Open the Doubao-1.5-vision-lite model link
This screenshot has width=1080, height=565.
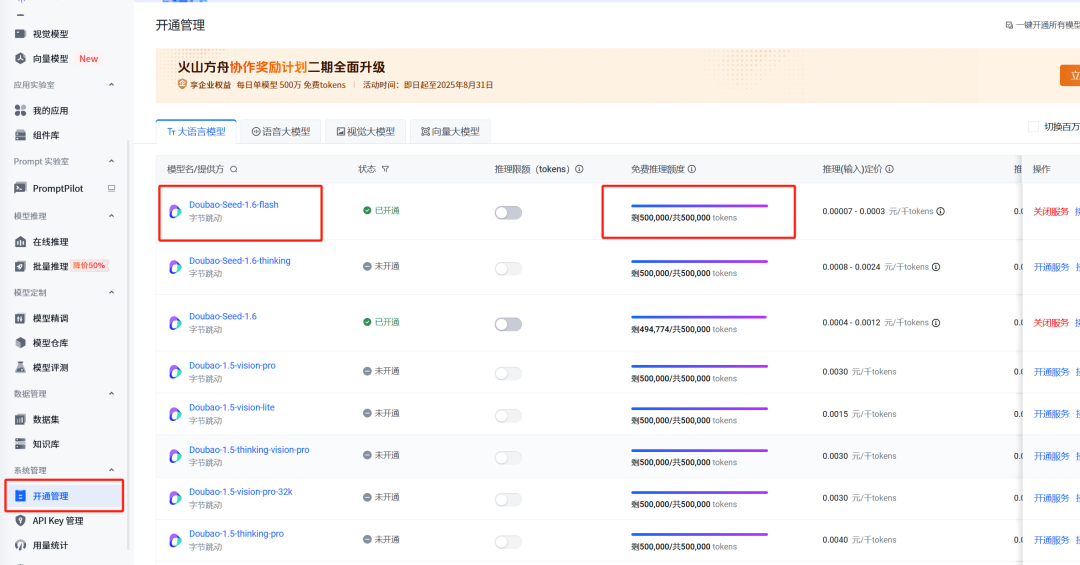pyautogui.click(x=231, y=407)
